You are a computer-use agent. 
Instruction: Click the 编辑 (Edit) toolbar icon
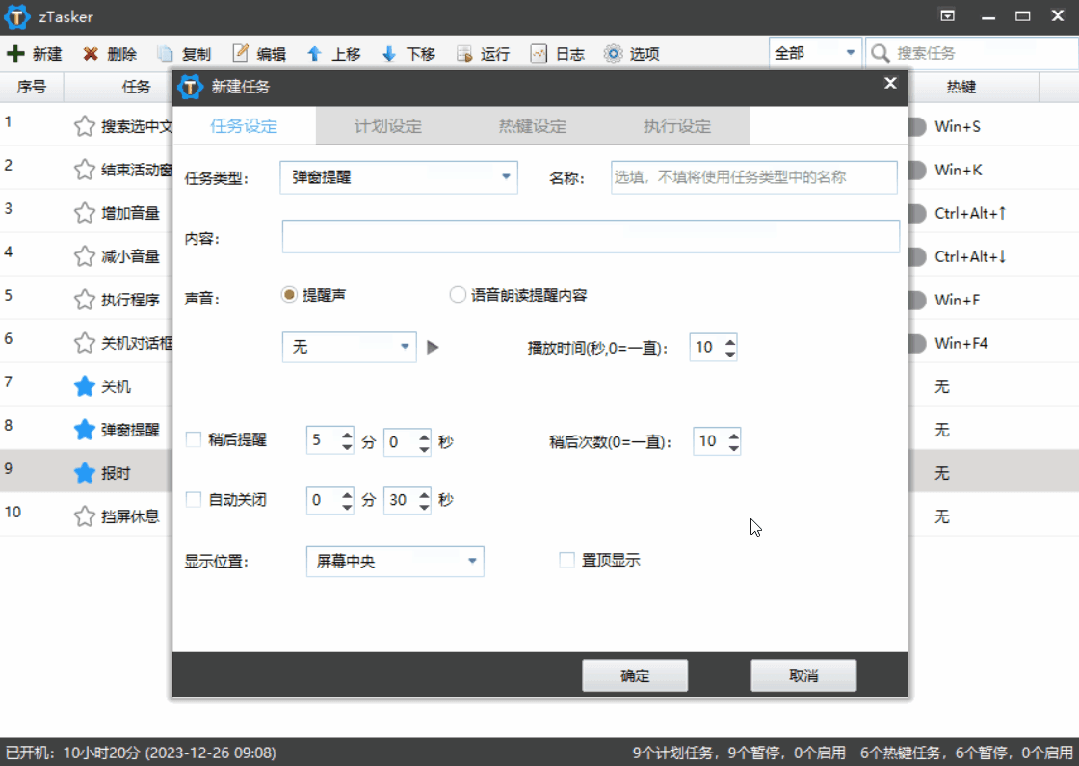(241, 54)
